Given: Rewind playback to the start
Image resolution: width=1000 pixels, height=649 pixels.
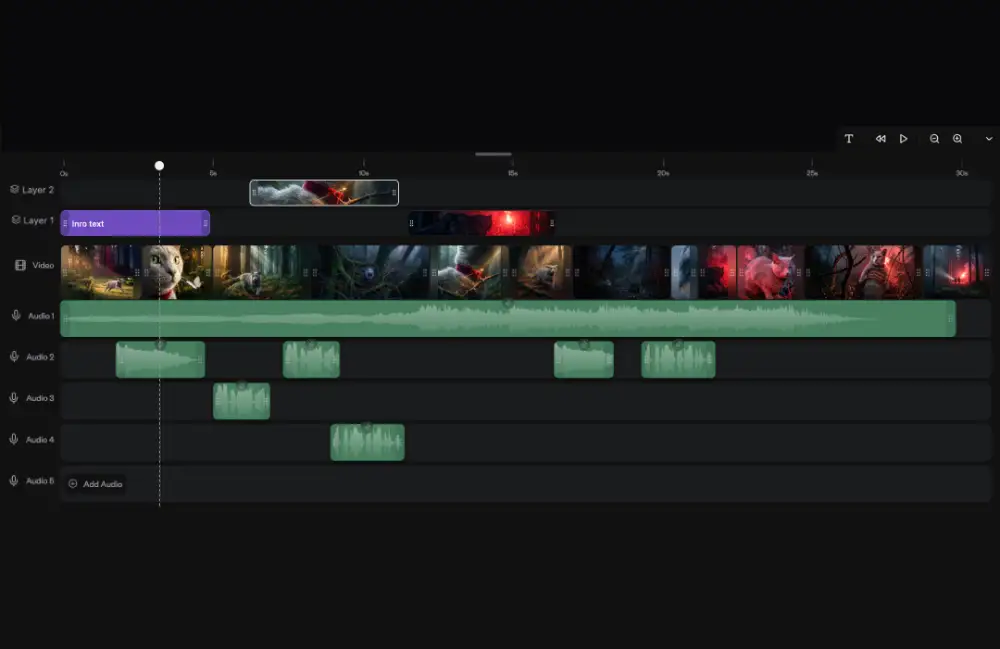Looking at the screenshot, I should pyautogui.click(x=880, y=139).
